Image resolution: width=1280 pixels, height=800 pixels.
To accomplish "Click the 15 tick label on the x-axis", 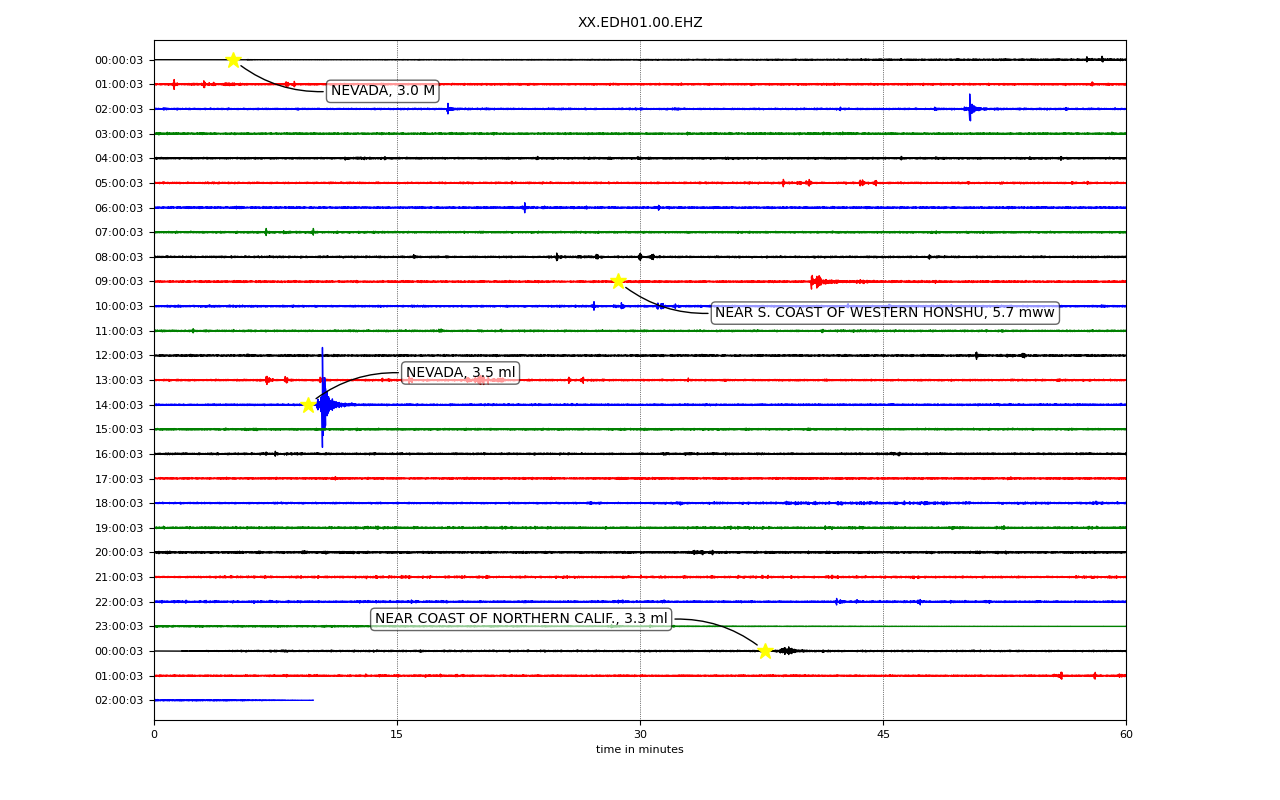I will coord(397,735).
